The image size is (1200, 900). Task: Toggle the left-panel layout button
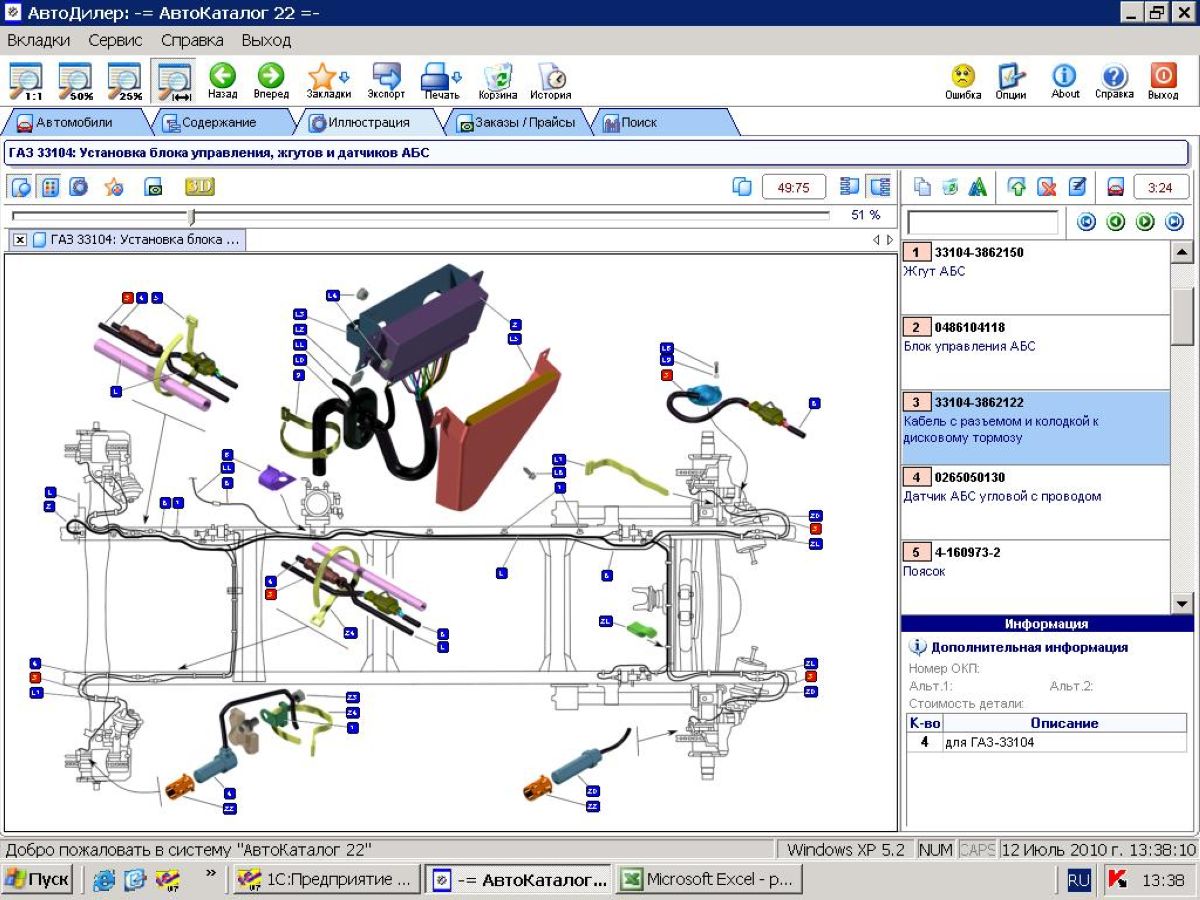click(x=850, y=187)
